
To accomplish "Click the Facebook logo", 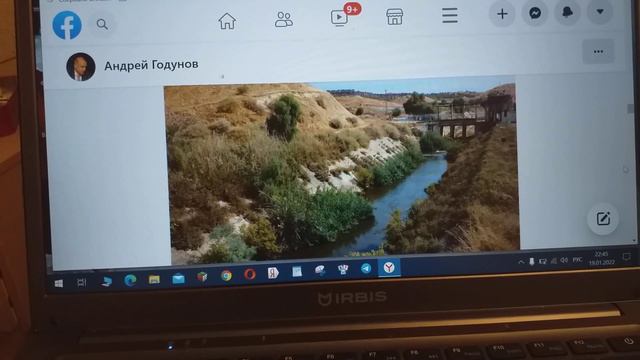I will coord(67,25).
